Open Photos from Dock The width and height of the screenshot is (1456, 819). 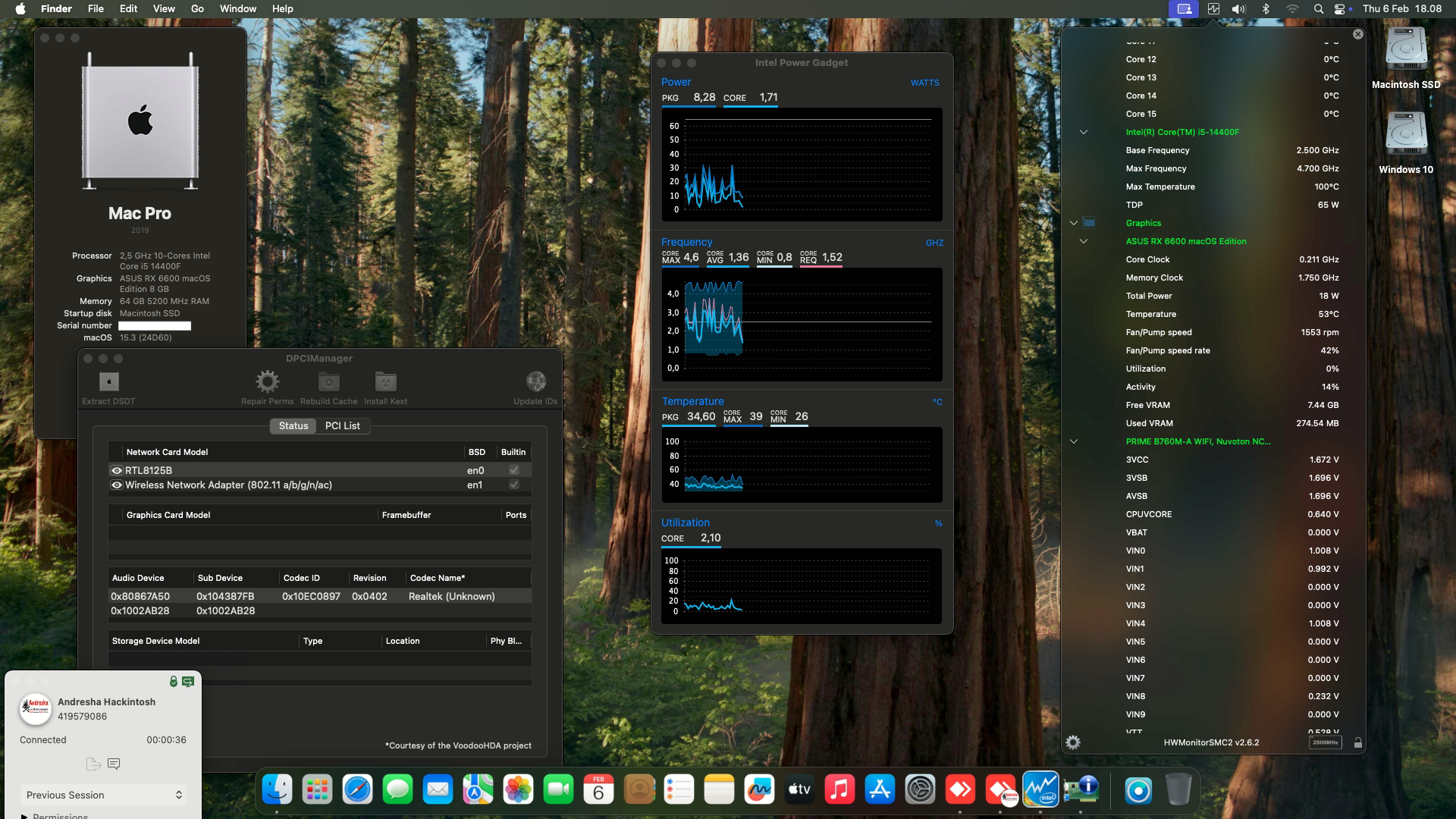(518, 790)
